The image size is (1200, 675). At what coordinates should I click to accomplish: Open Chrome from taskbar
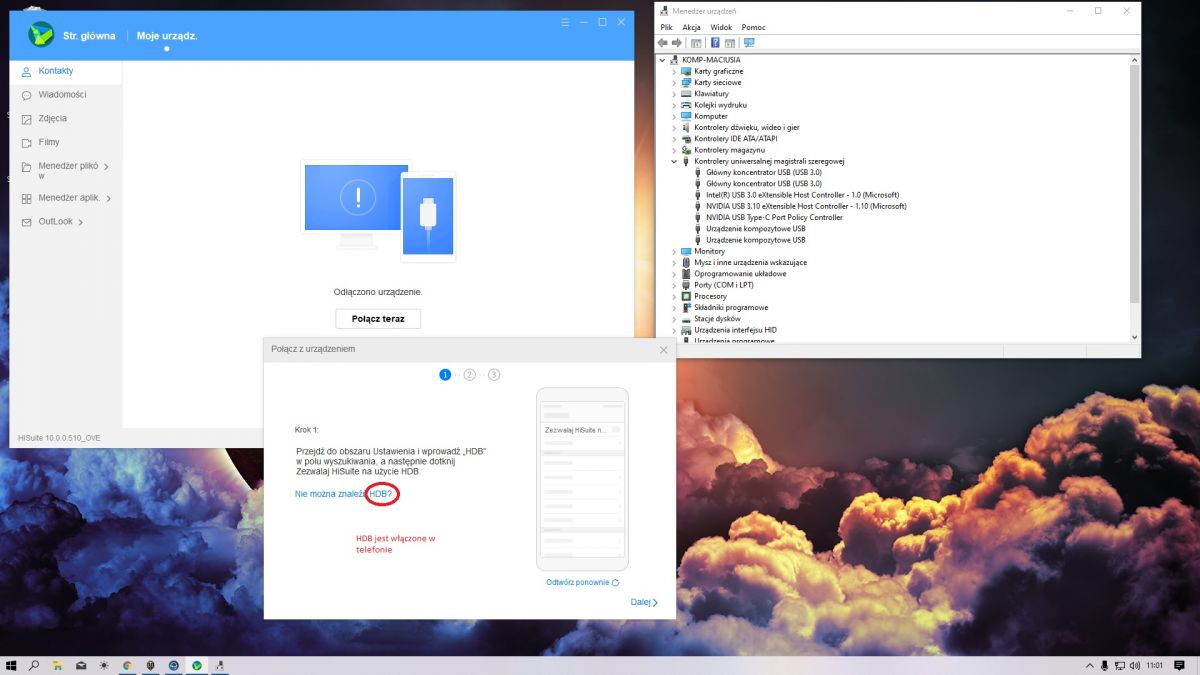click(x=127, y=664)
